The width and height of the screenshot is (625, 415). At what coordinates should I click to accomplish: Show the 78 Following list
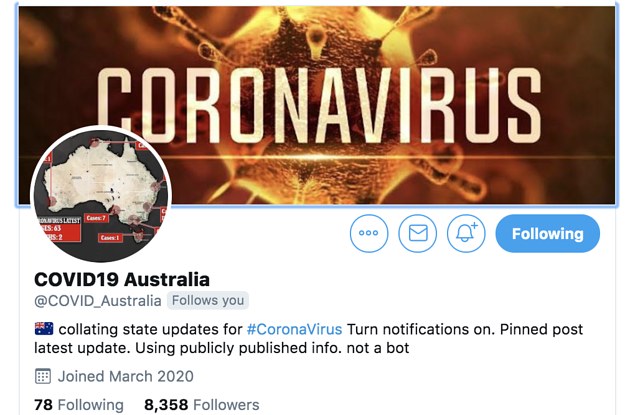click(79, 405)
